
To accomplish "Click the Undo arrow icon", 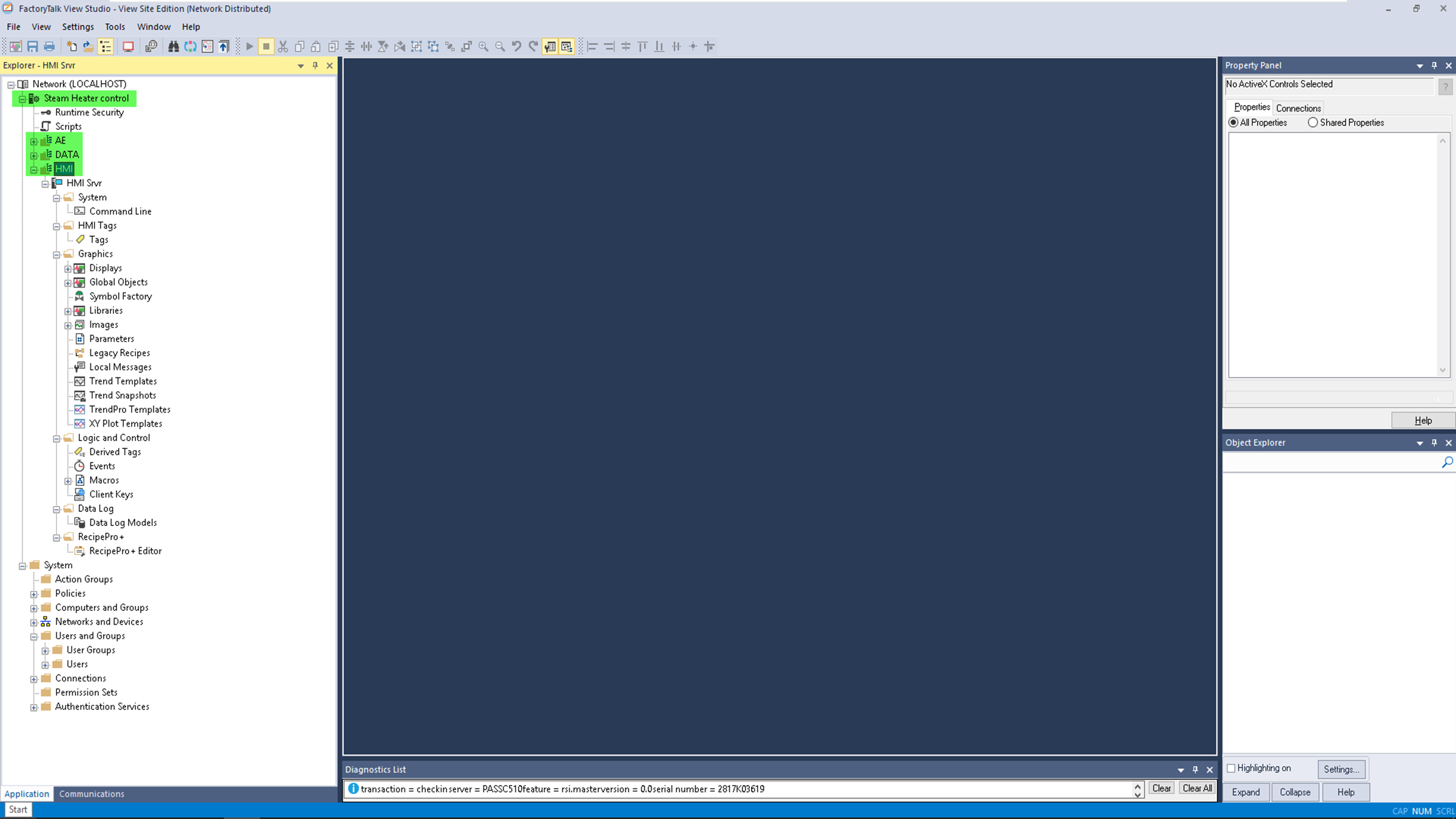I will point(517,47).
